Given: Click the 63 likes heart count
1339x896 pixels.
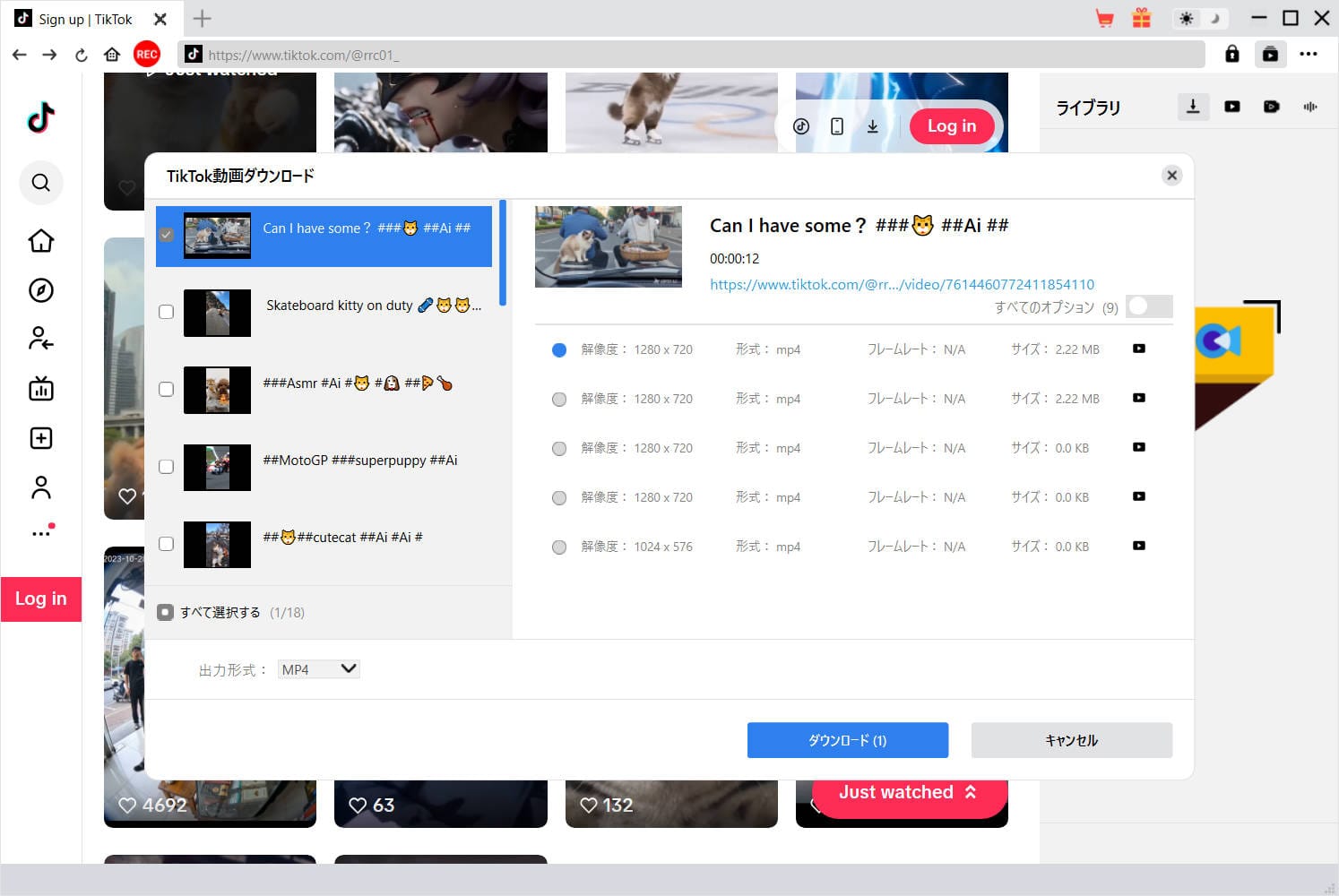Looking at the screenshot, I should click(371, 805).
